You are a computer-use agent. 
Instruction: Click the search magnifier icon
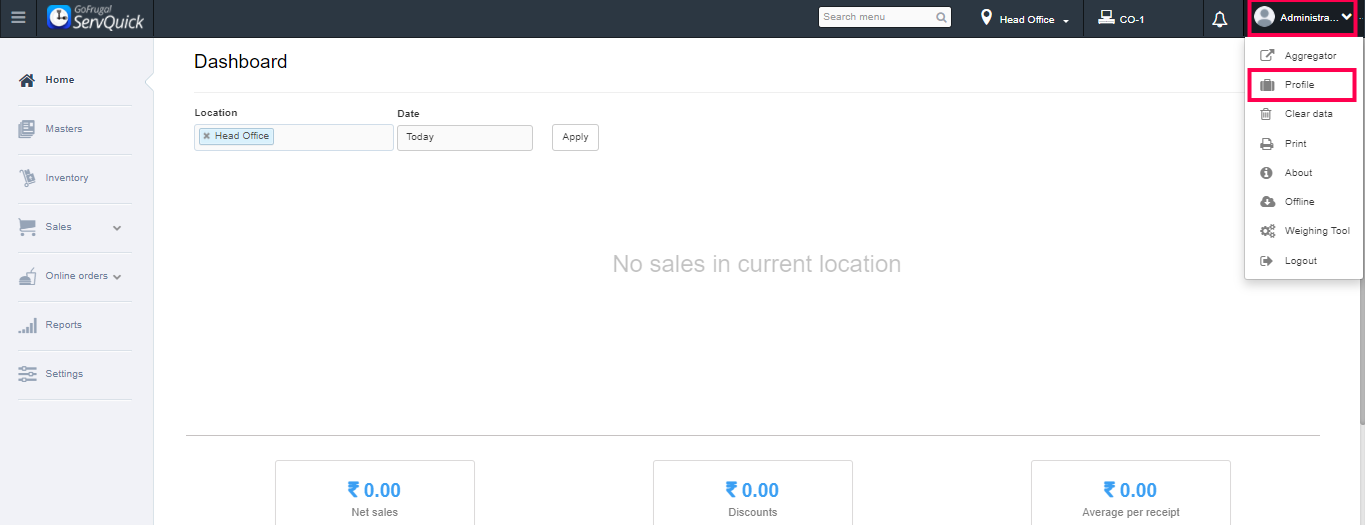[941, 17]
